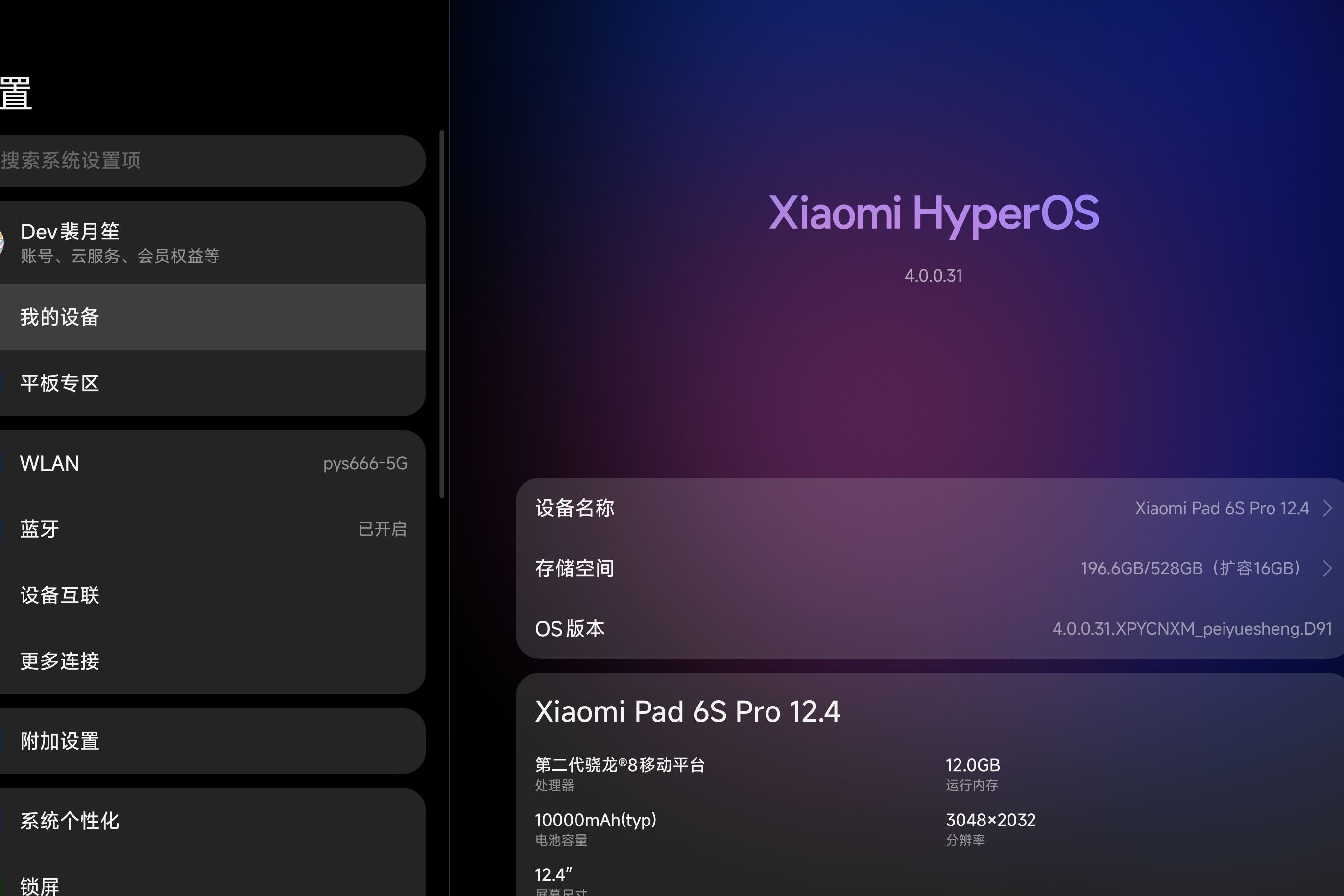Open the search system settings field
This screenshot has width=1344, height=896.
212,161
